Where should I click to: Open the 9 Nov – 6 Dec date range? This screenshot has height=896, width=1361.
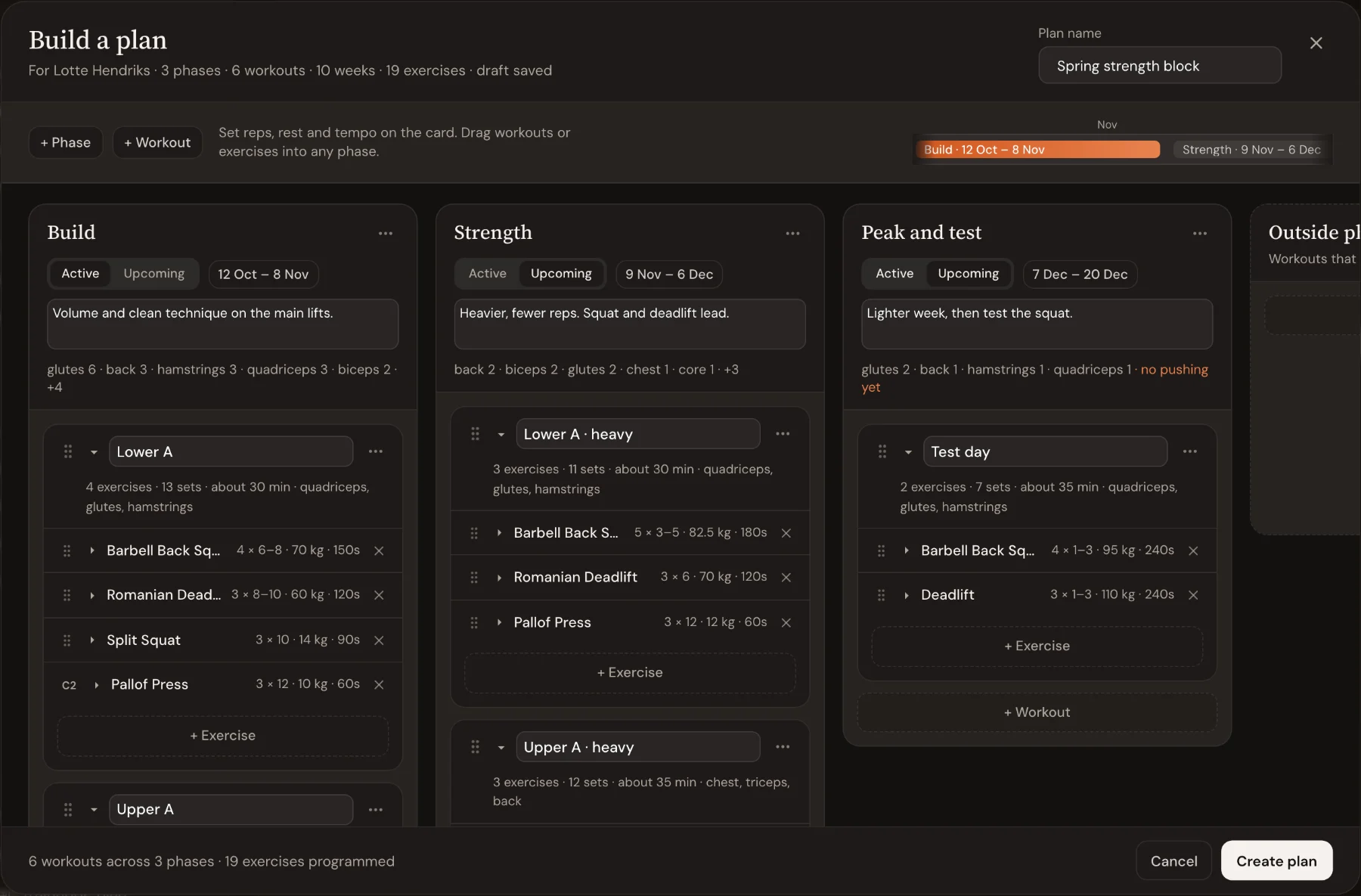tap(669, 274)
